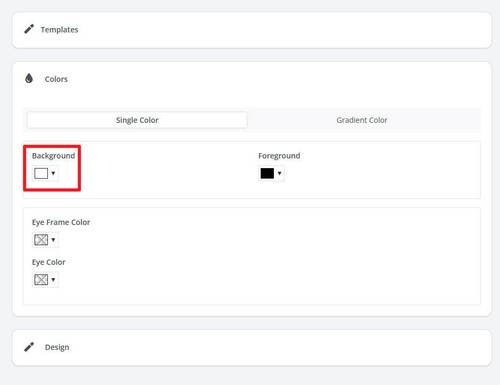Open the Eye Color dropdown arrow
The width and height of the screenshot is (500, 385).
click(53, 280)
